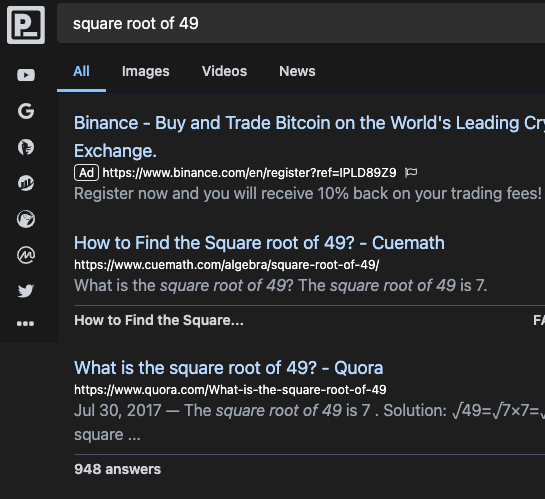
Task: Open the bar-chart sidebar shortcut icon
Action: 26,183
